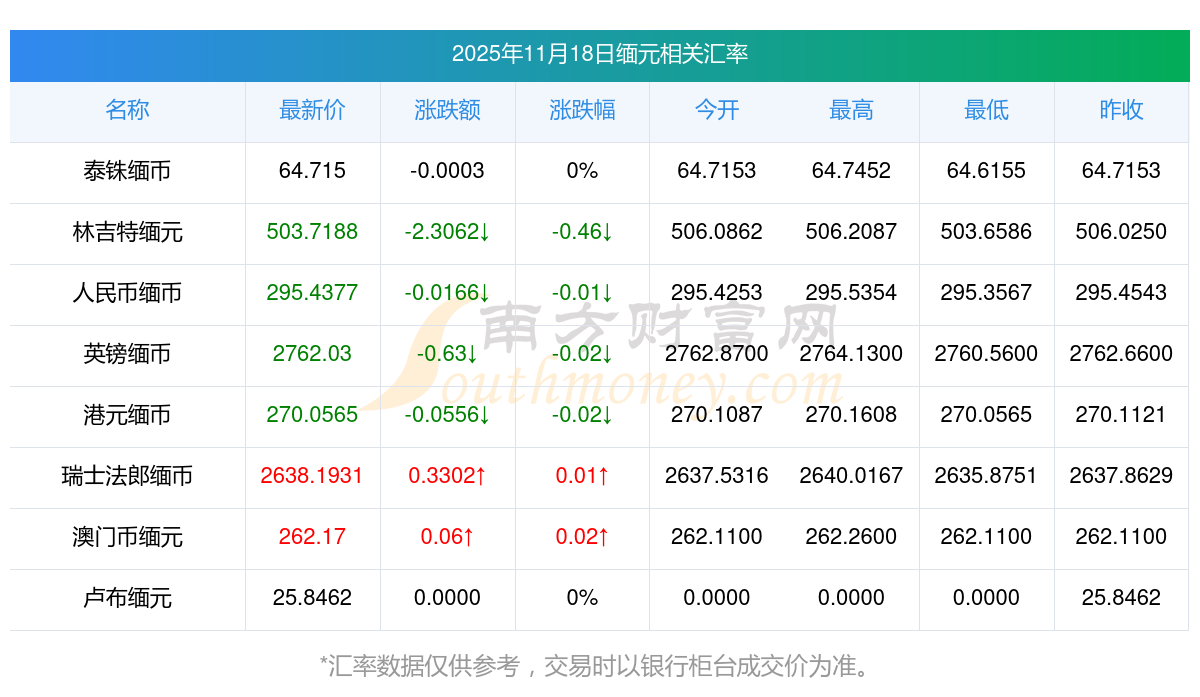Click the 涨跌额 column header
The image size is (1200, 697).
[447, 110]
